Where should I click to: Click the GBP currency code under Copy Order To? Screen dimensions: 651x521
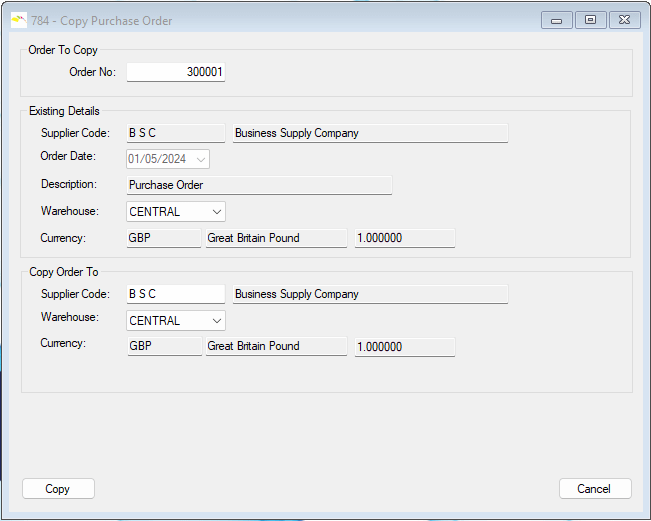pos(163,347)
